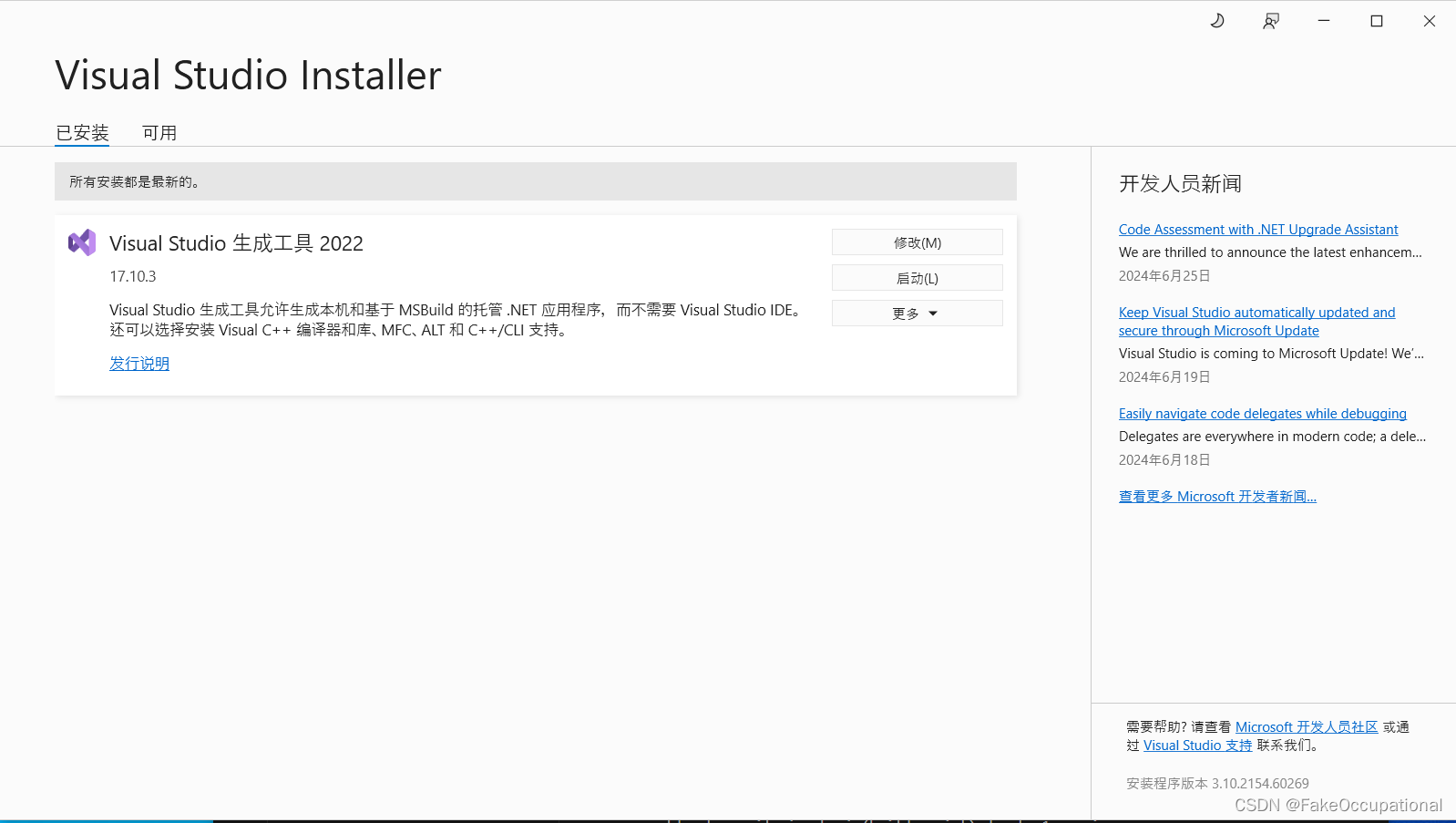Click the 启动(L) button
The width and height of the screenshot is (1456, 823).
click(x=918, y=278)
